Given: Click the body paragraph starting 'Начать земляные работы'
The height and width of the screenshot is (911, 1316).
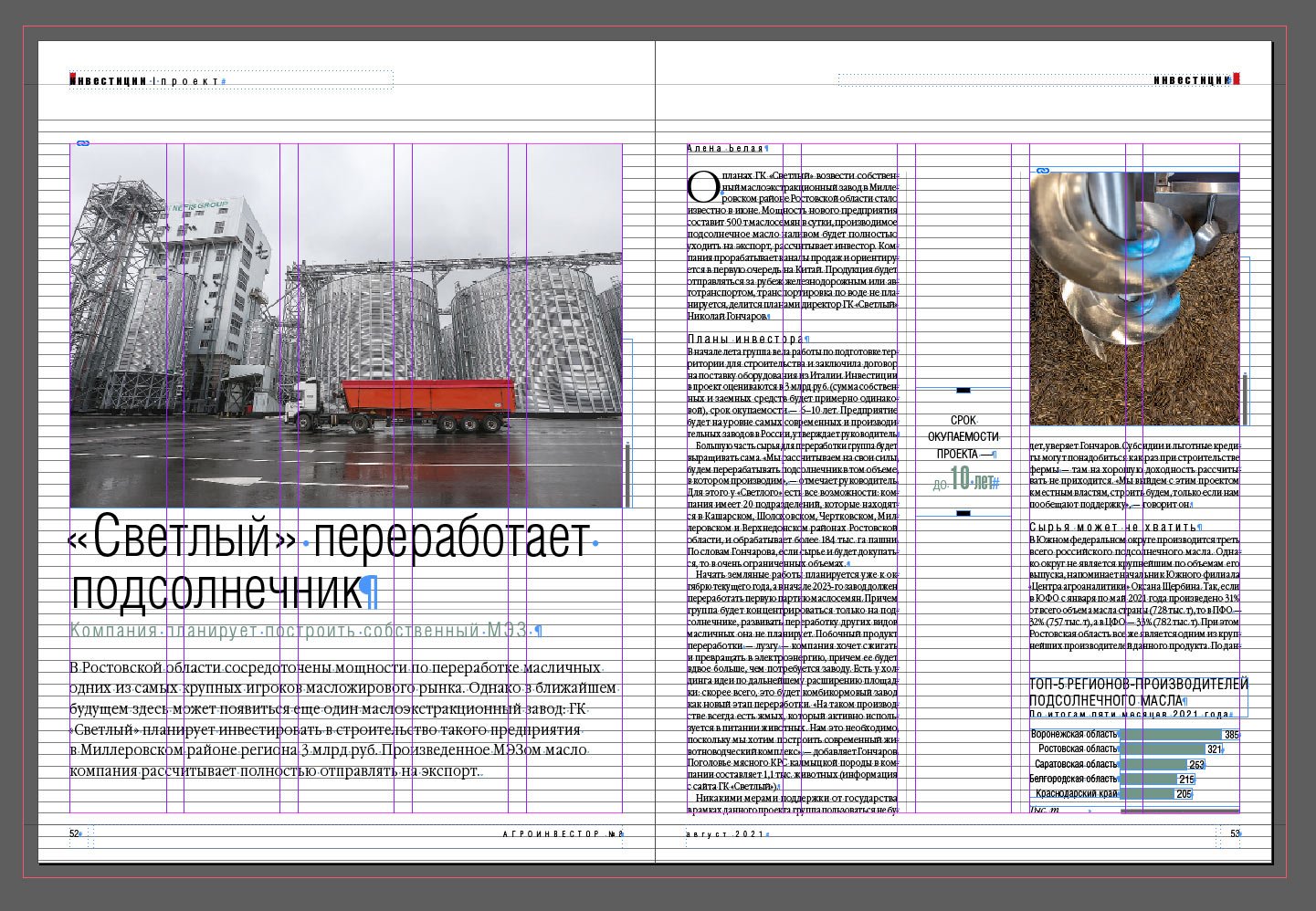Looking at the screenshot, I should pos(793,682).
